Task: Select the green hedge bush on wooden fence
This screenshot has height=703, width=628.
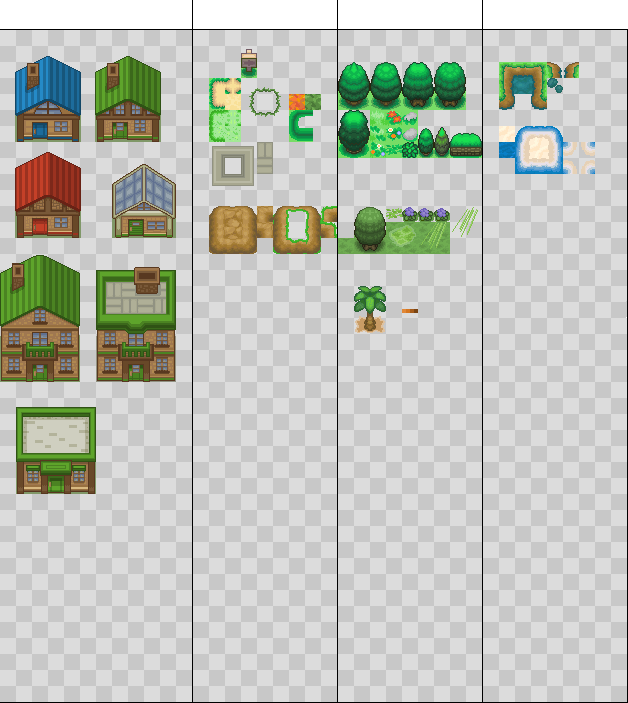Action: [466, 145]
